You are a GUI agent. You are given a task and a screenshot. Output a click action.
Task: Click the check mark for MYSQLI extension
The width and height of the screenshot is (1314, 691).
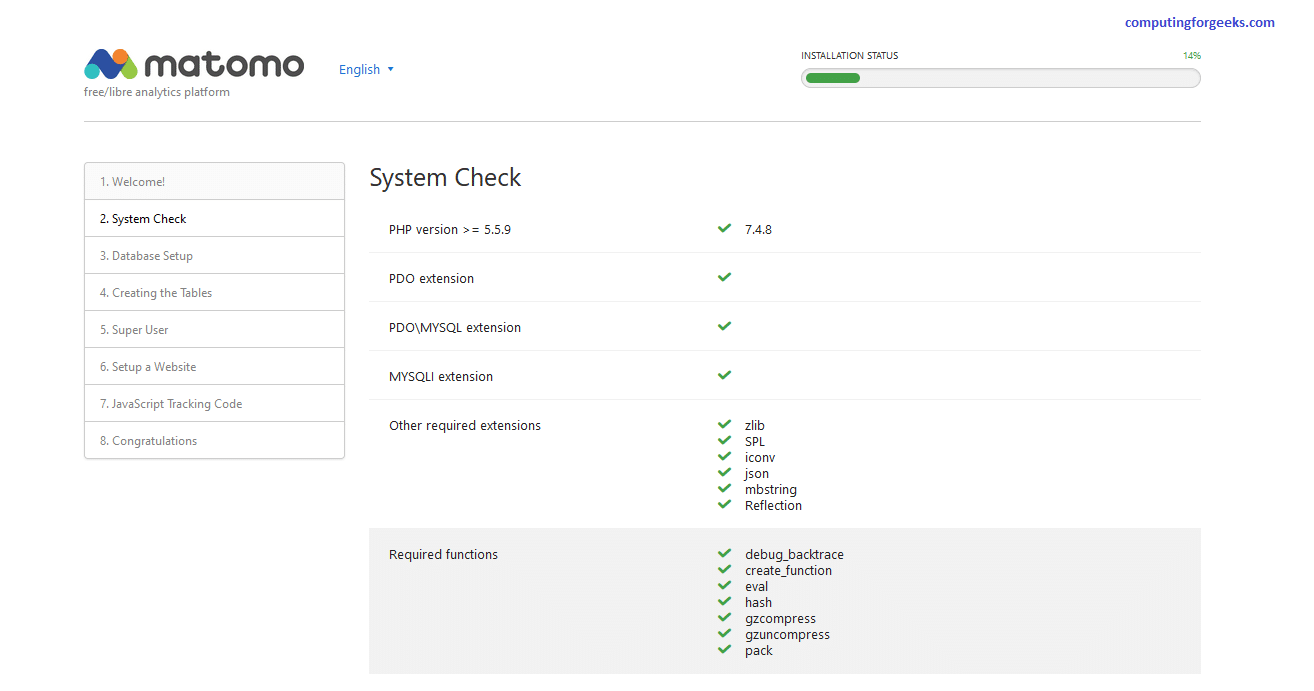725,375
